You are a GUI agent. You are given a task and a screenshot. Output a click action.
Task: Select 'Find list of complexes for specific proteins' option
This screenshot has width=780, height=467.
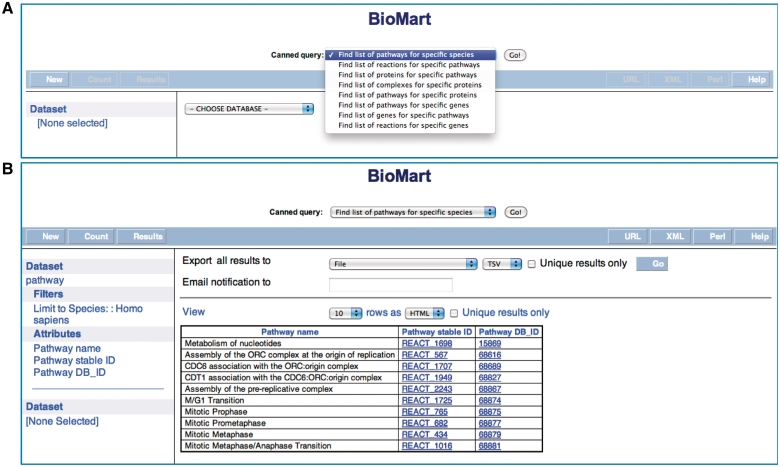coord(410,85)
